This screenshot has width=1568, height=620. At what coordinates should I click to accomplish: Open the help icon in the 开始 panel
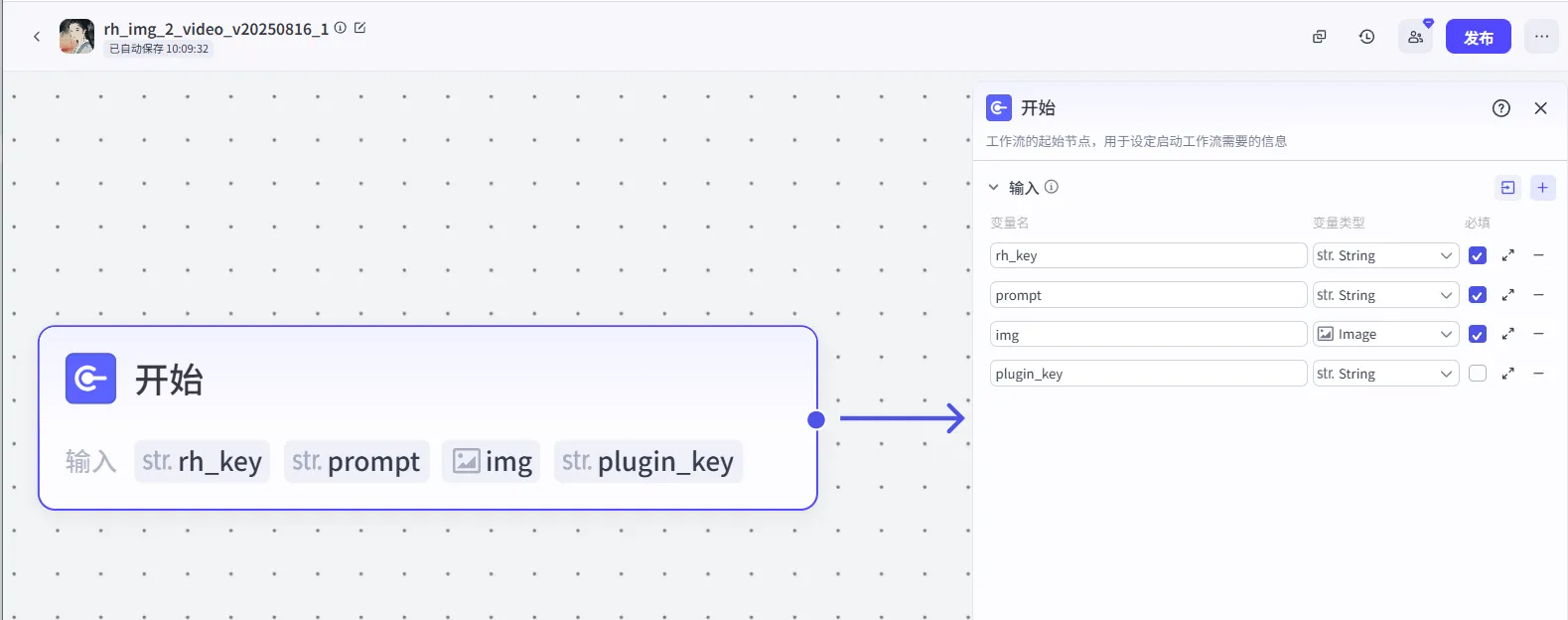click(x=1500, y=108)
